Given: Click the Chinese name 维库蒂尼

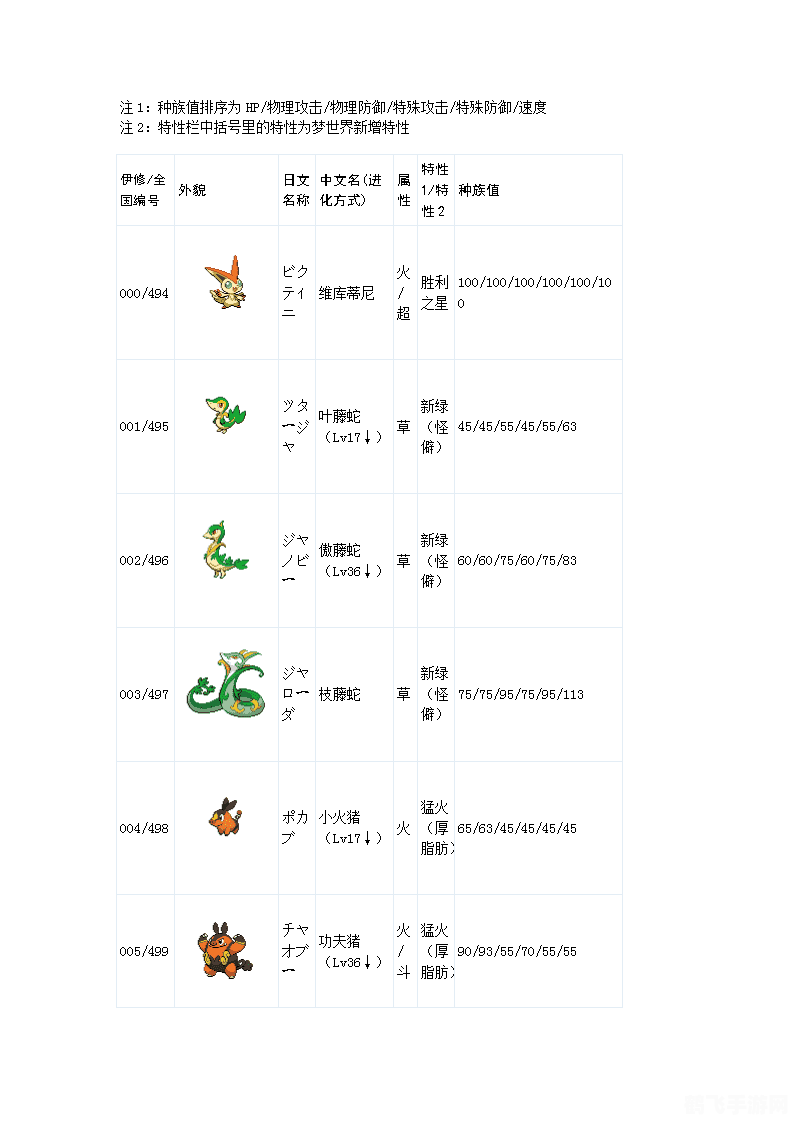Looking at the screenshot, I should (347, 293).
